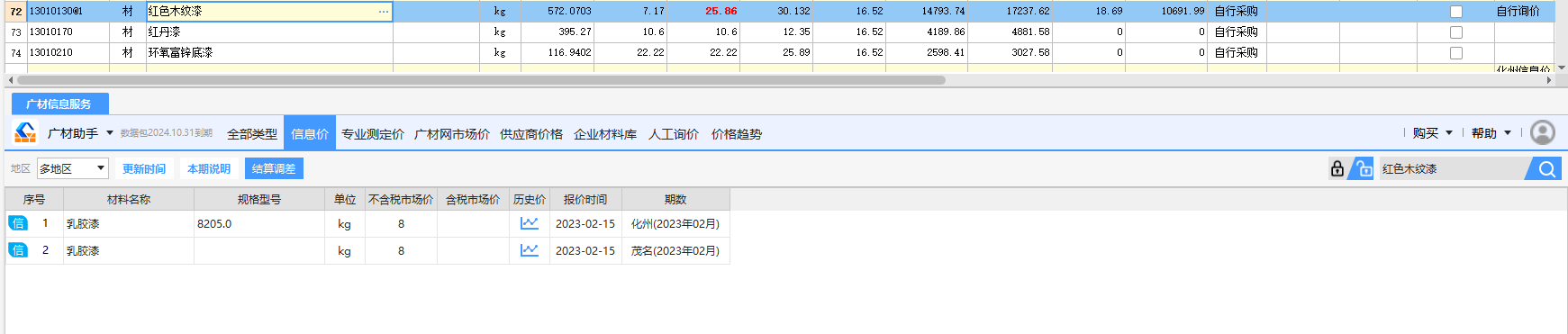Viewport: 1568px width, 334px height.
Task: Switch to the 全部类型 tab
Action: 252,134
